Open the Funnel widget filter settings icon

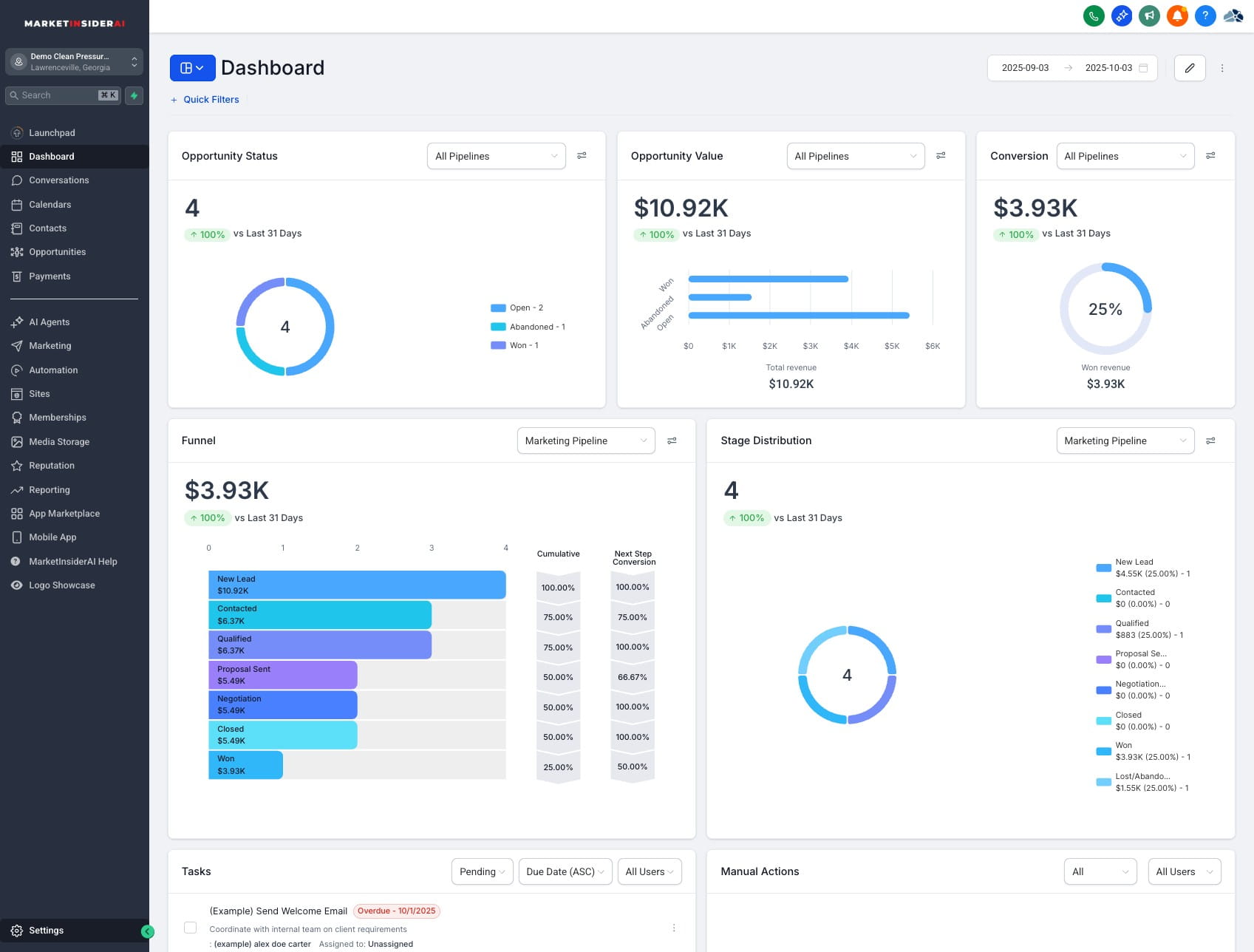point(672,441)
